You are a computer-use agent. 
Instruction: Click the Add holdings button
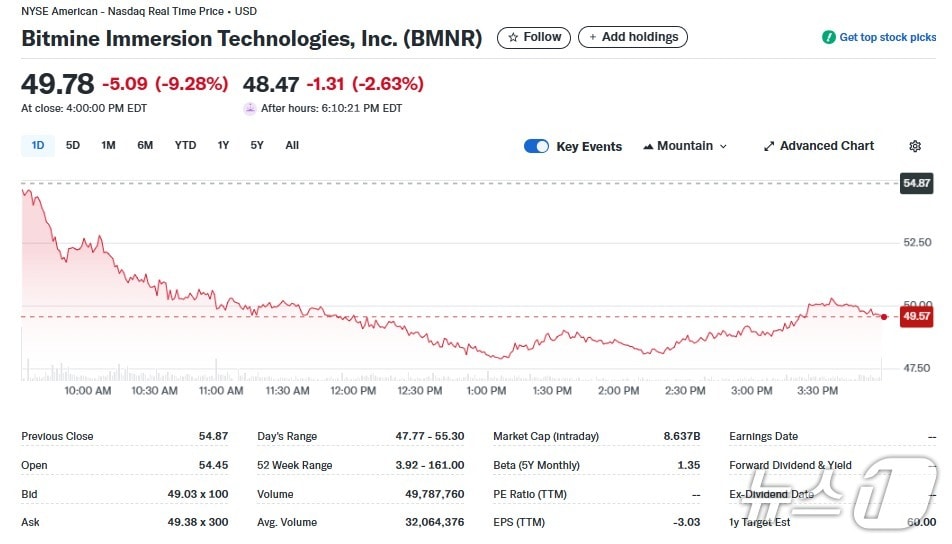click(x=633, y=37)
